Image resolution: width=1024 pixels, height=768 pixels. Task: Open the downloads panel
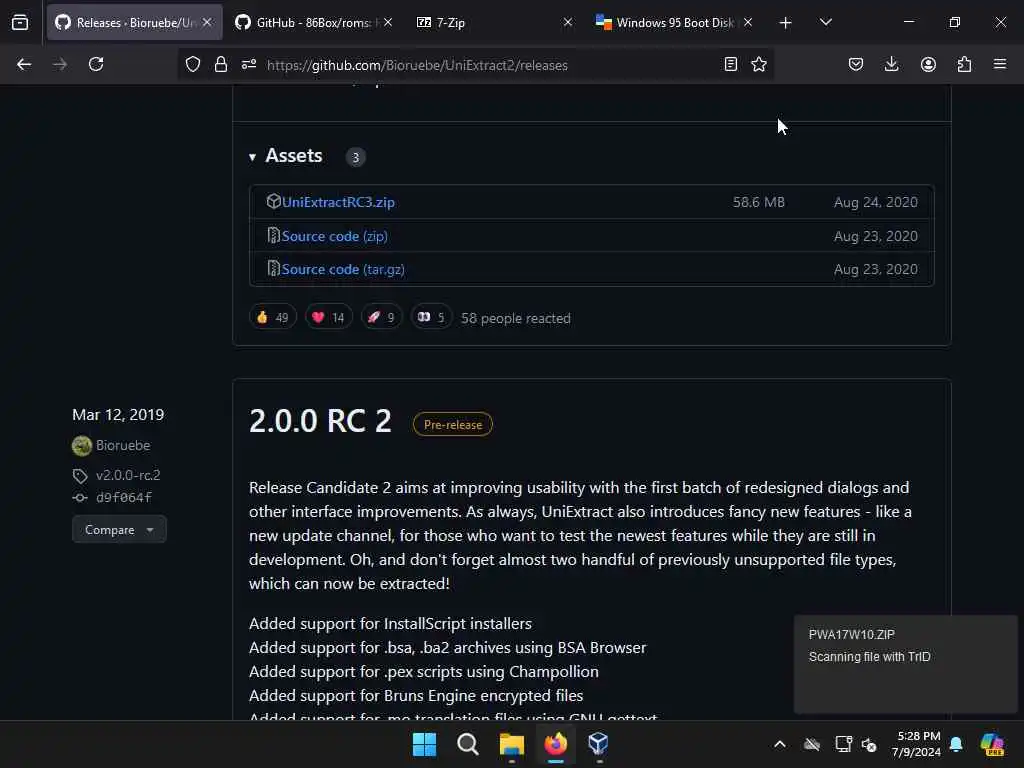(x=891, y=64)
